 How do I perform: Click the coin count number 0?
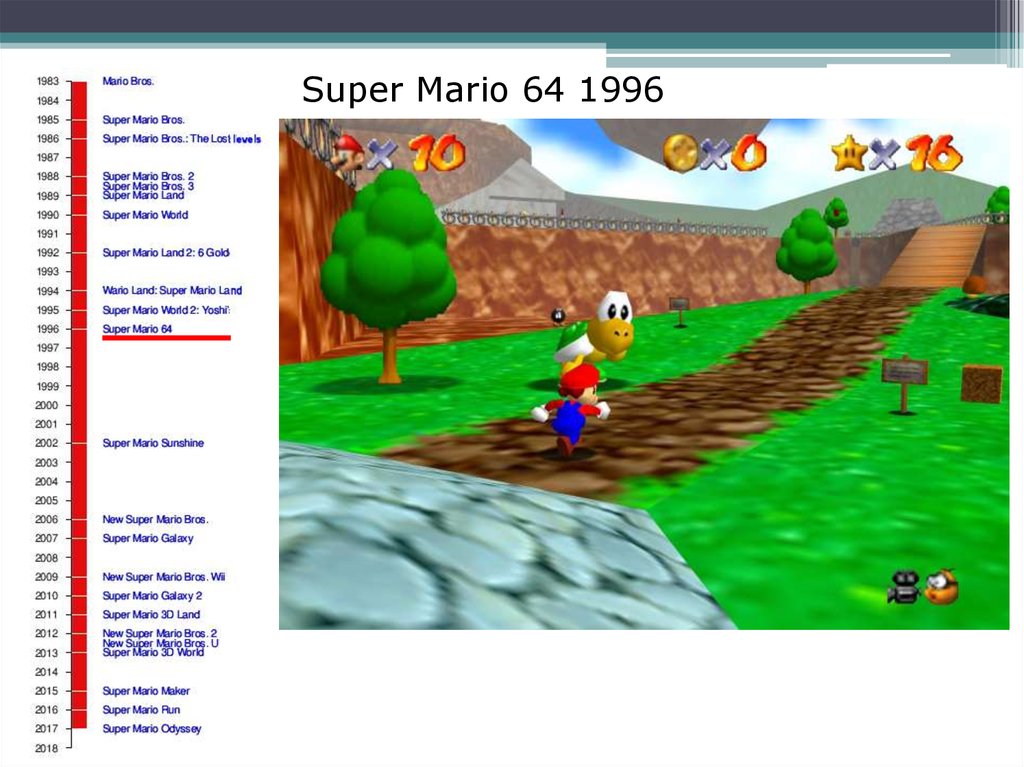point(749,155)
